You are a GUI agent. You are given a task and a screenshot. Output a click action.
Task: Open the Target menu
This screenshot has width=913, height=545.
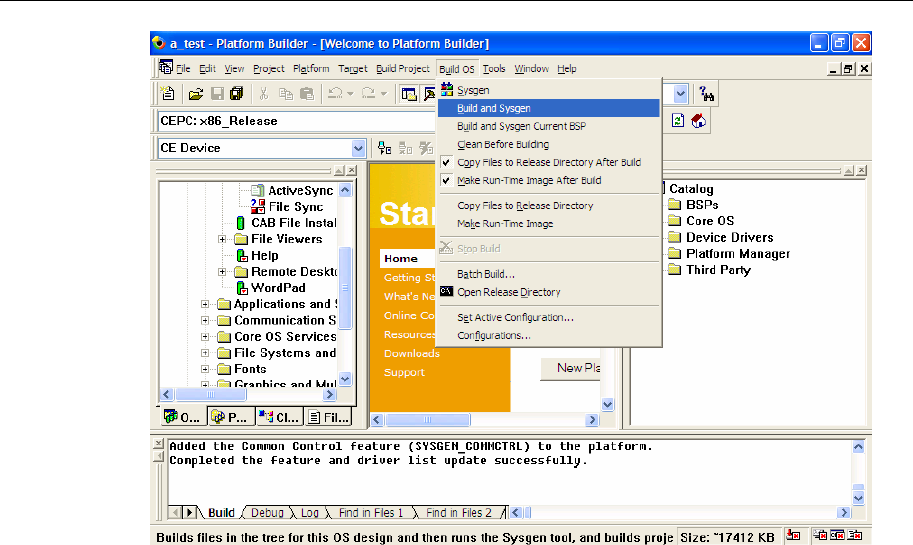353,69
